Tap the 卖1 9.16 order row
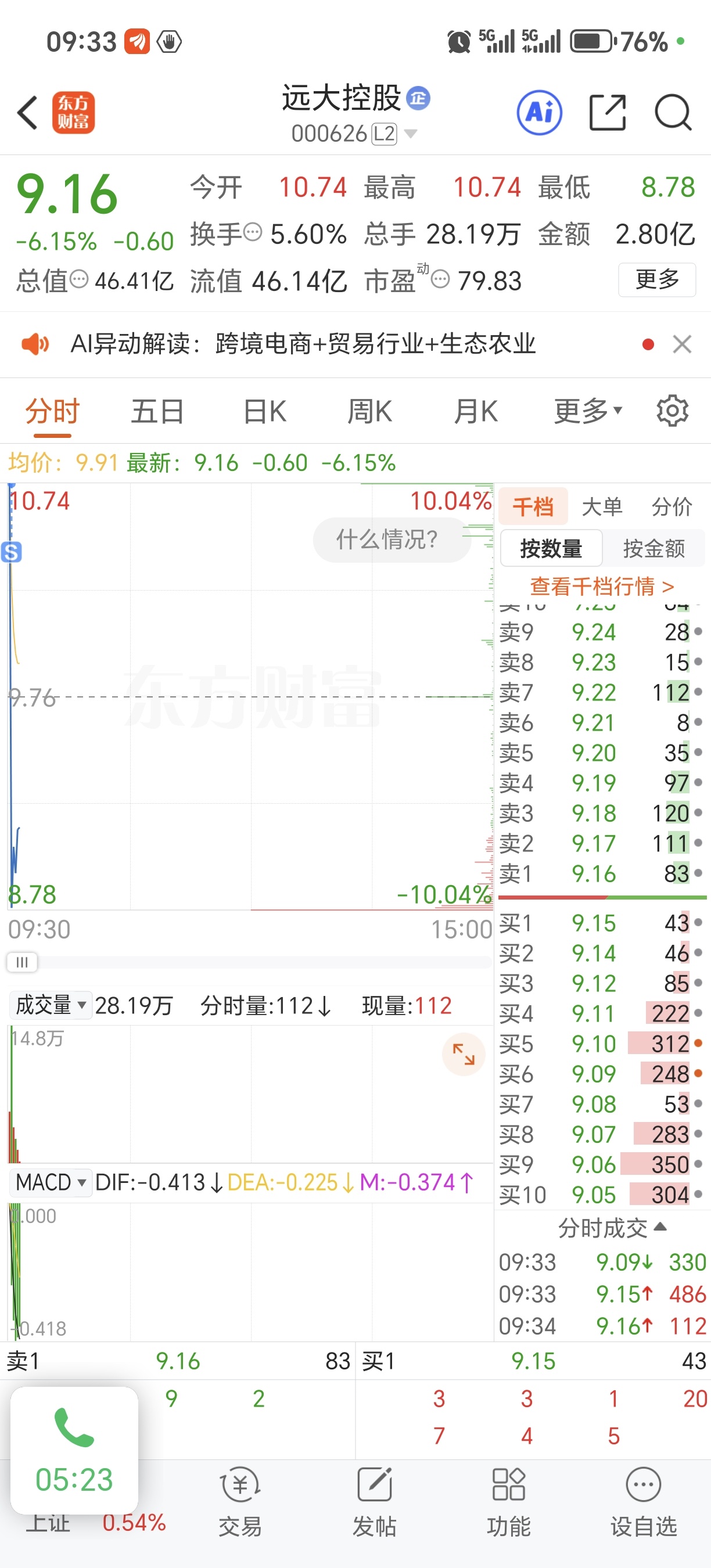This screenshot has width=711, height=1568. [602, 873]
